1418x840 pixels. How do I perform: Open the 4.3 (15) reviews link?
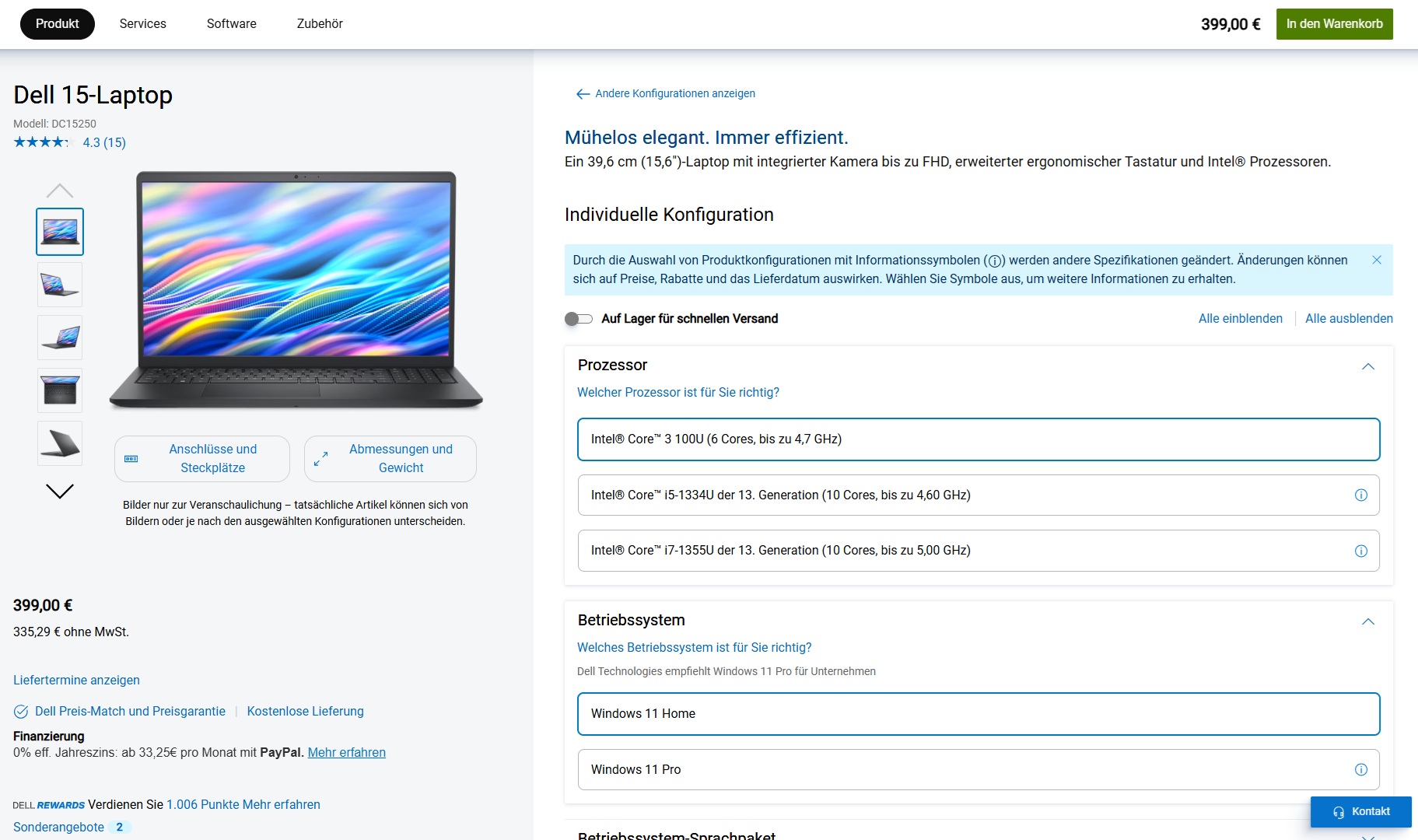point(104,143)
